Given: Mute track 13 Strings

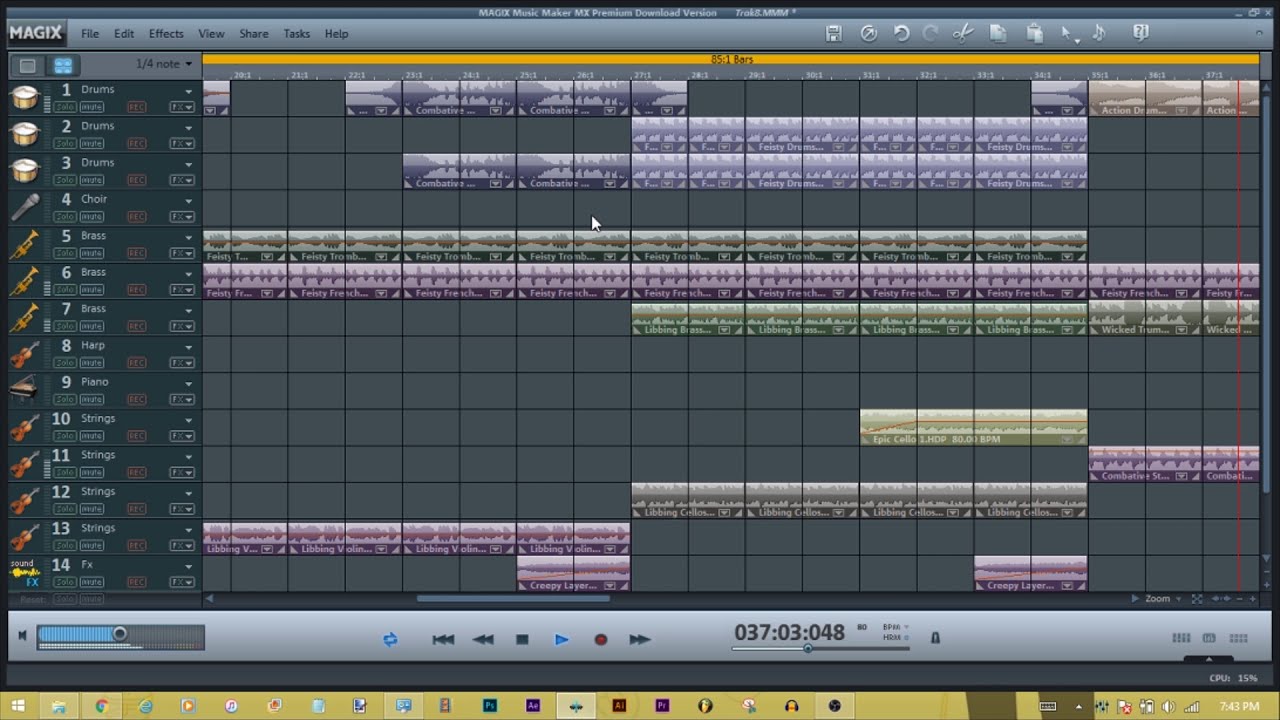Looking at the screenshot, I should 92,545.
